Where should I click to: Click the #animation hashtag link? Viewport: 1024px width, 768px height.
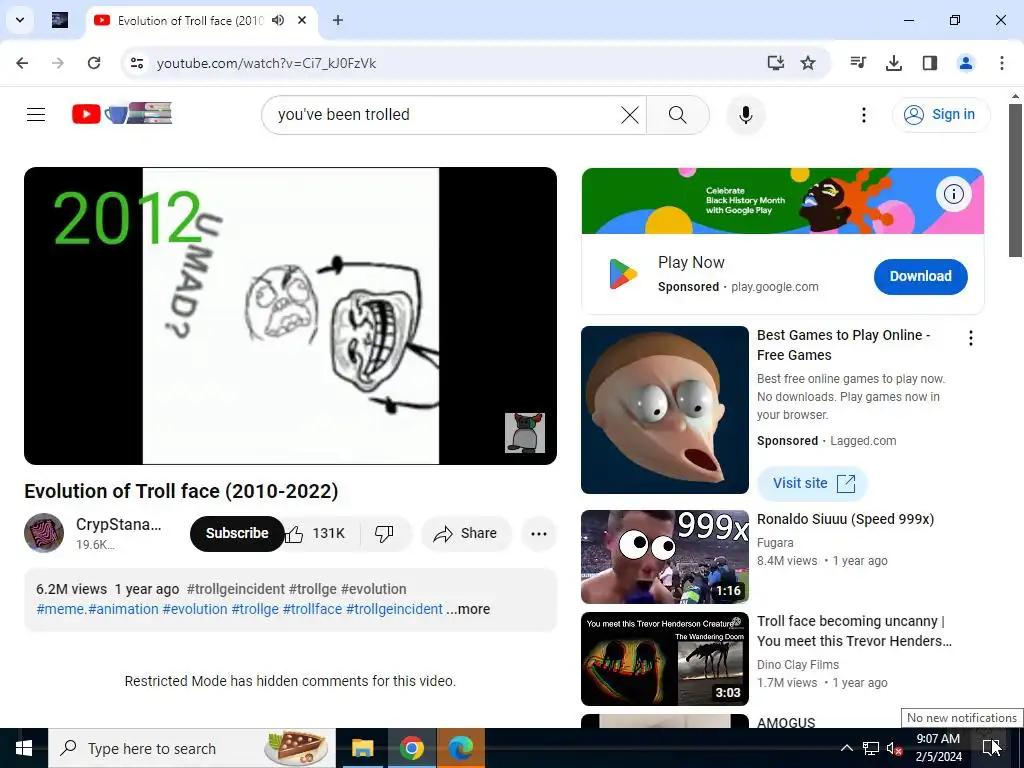coord(123,609)
